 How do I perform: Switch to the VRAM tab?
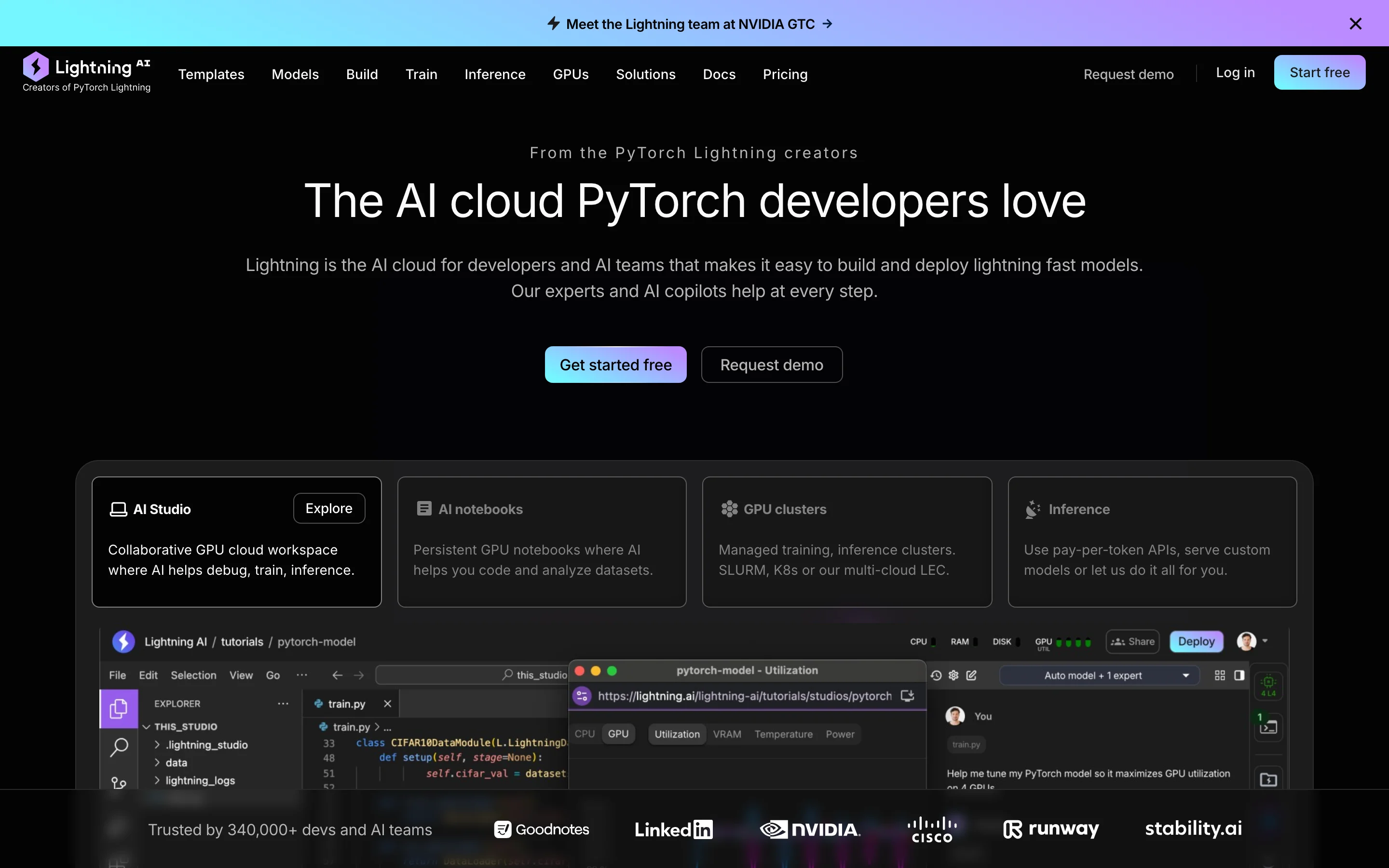click(x=727, y=734)
